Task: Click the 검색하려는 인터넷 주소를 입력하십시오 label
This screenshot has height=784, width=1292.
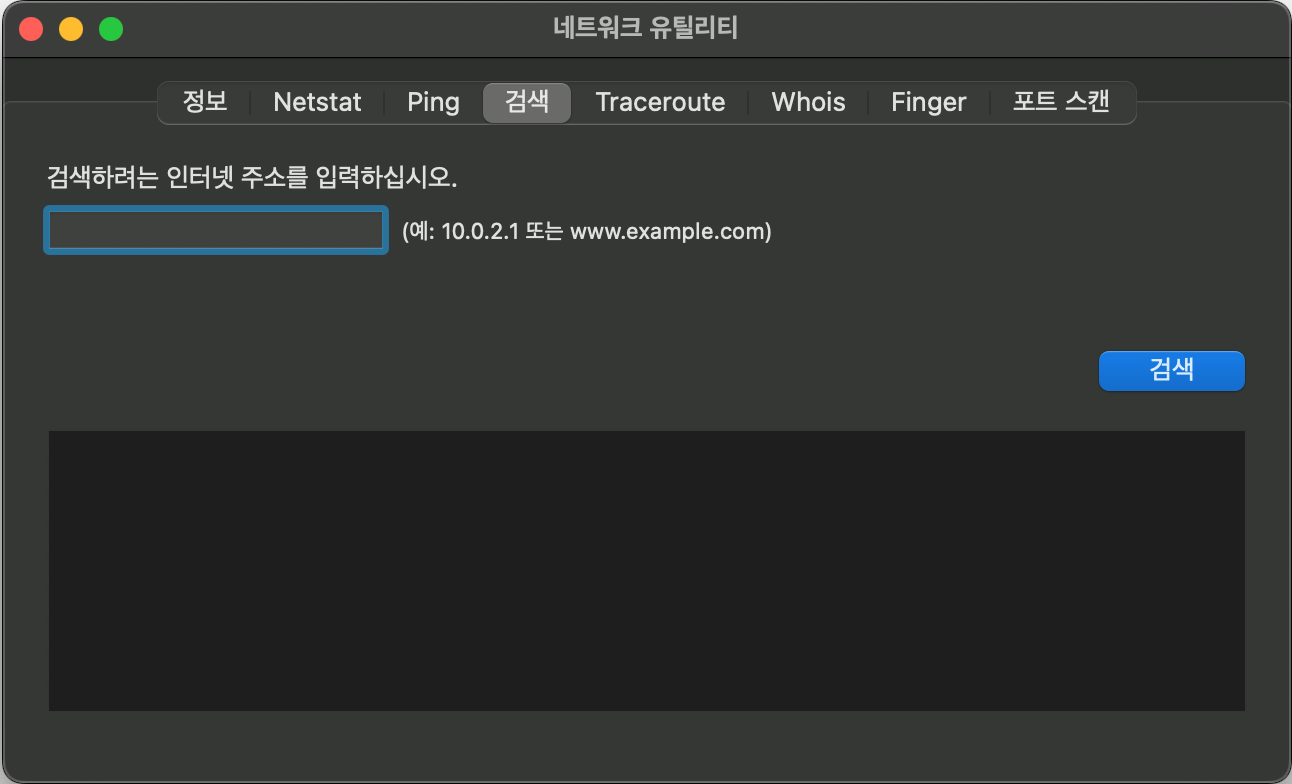Action: point(252,178)
